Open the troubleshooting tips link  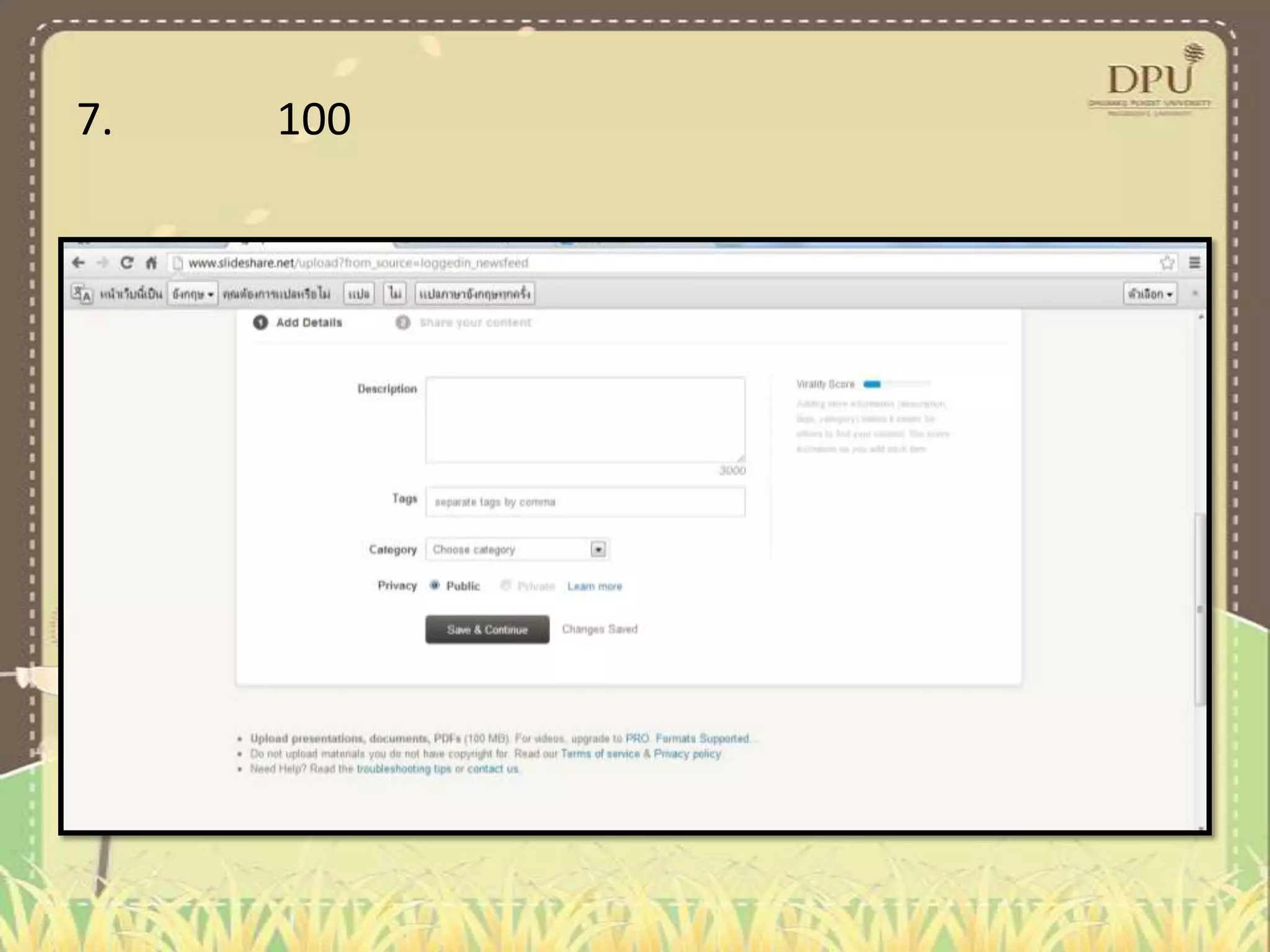[404, 769]
